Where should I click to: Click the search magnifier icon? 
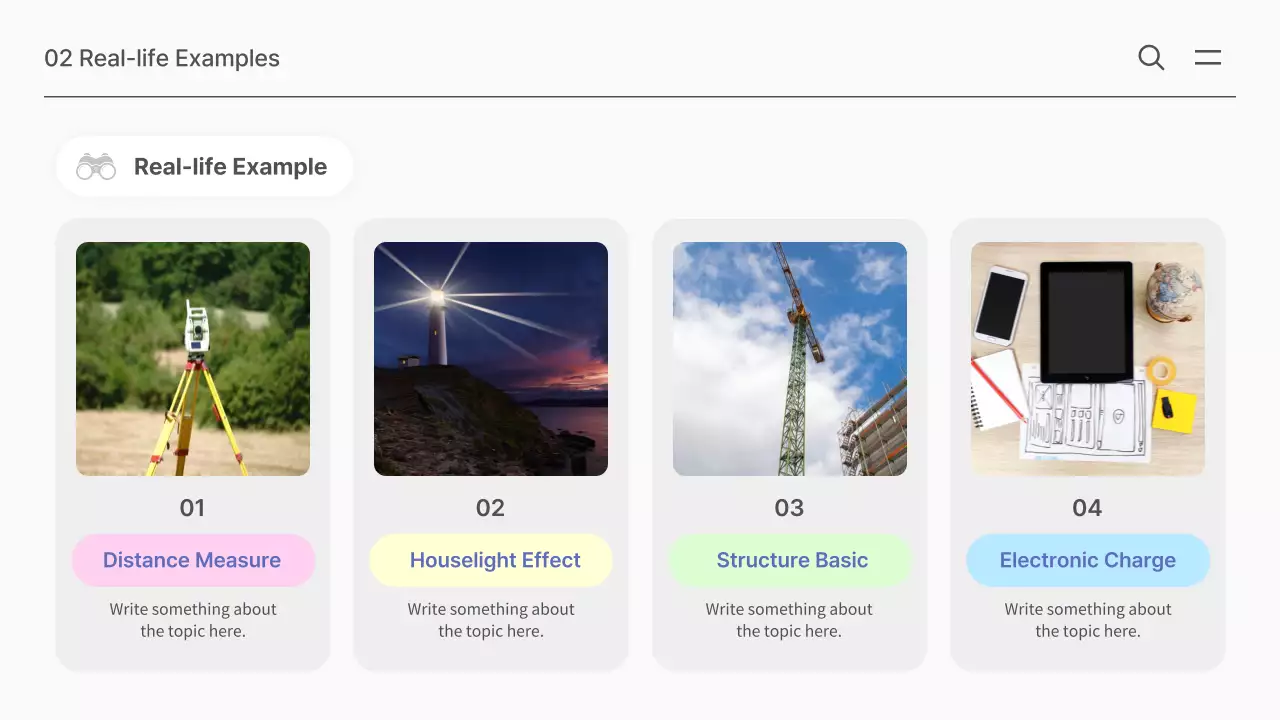(1151, 58)
